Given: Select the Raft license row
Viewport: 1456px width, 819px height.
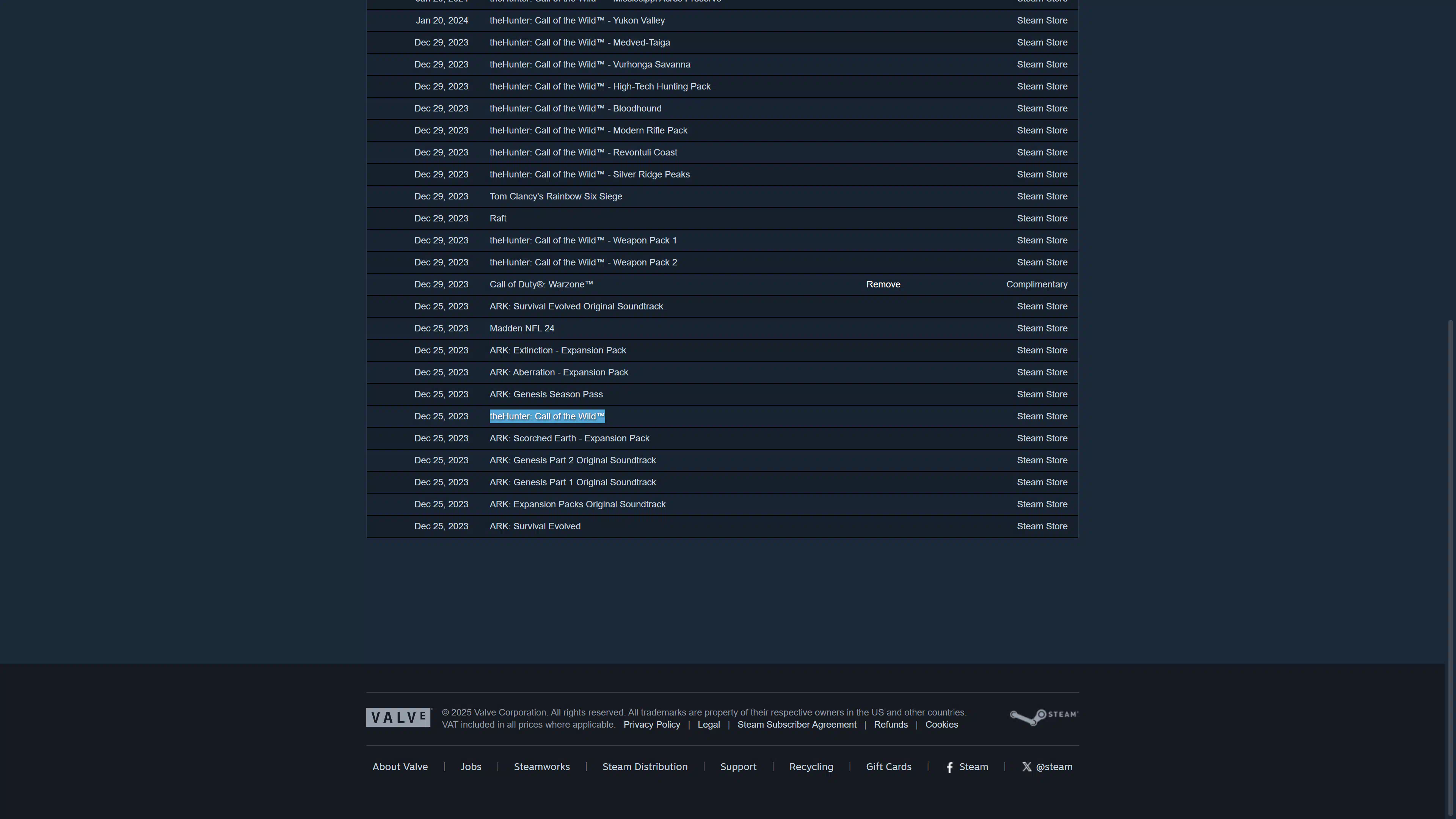Looking at the screenshot, I should 722,219.
